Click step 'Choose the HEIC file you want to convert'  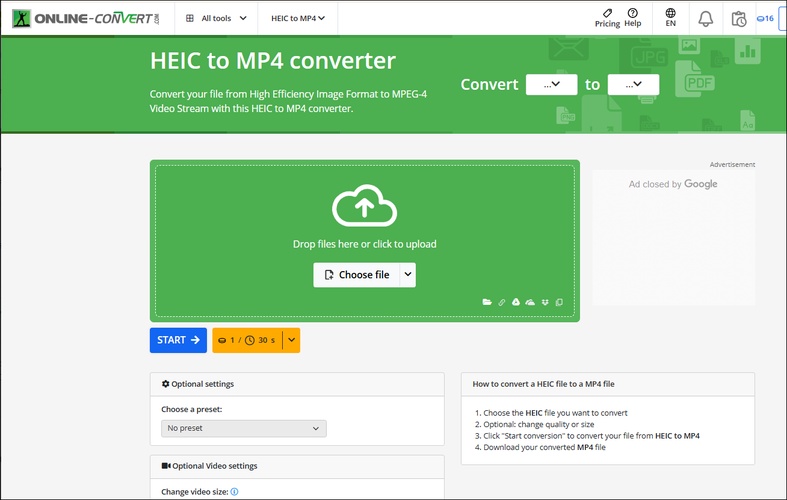coord(555,413)
